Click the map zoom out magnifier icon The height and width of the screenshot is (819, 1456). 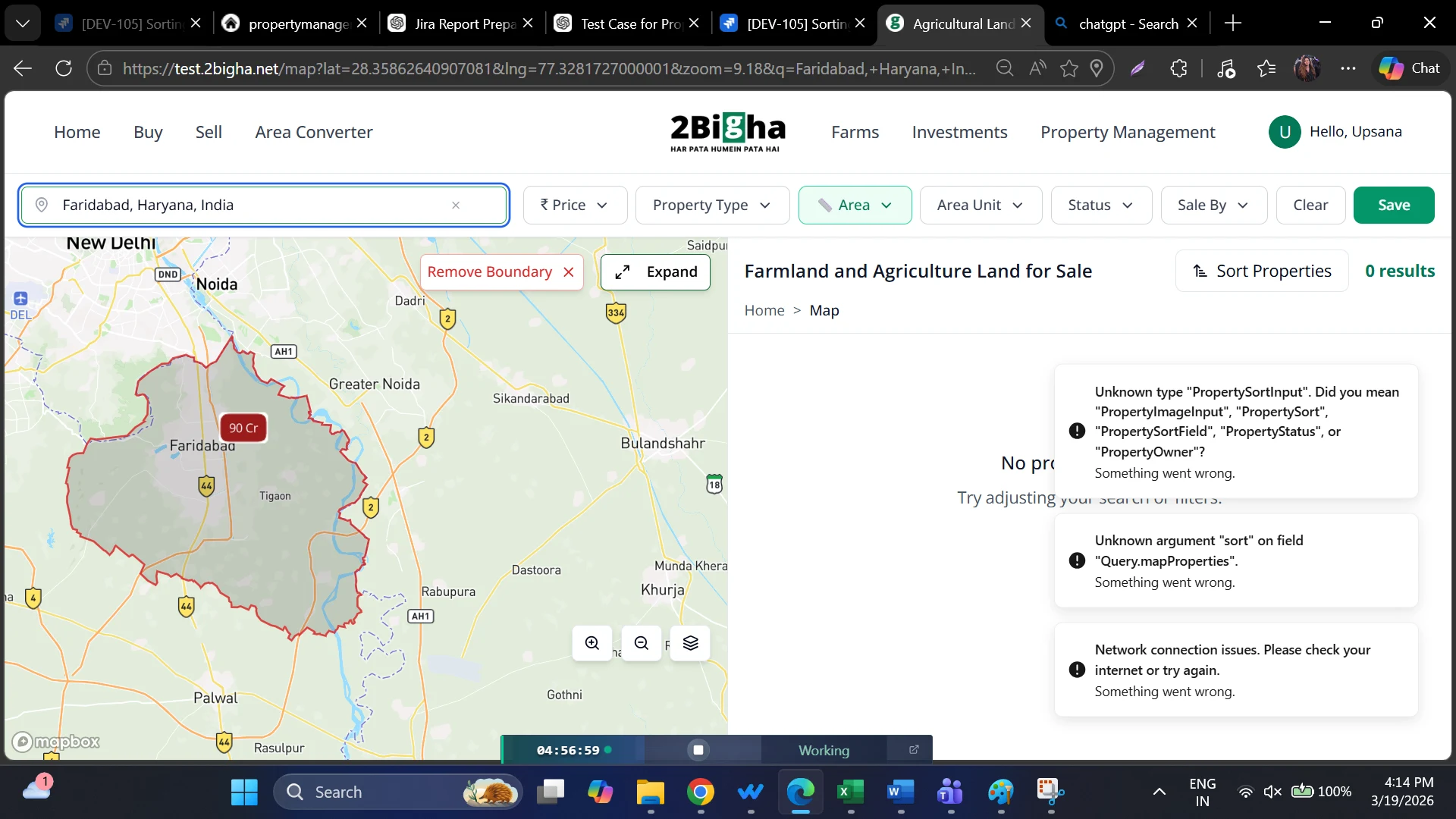(x=642, y=643)
